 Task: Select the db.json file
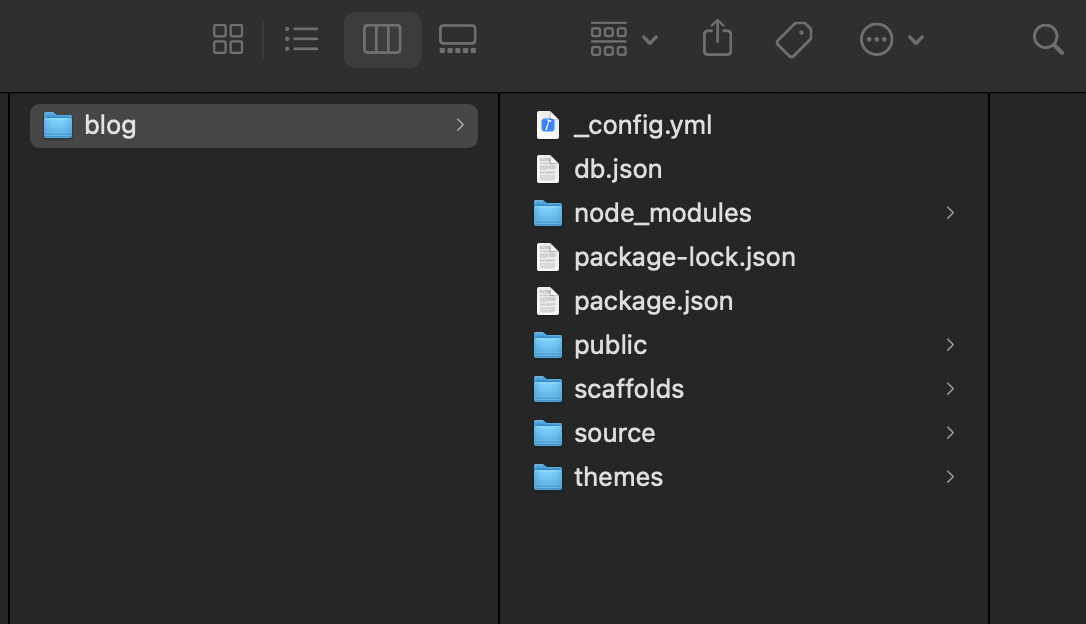(x=617, y=169)
